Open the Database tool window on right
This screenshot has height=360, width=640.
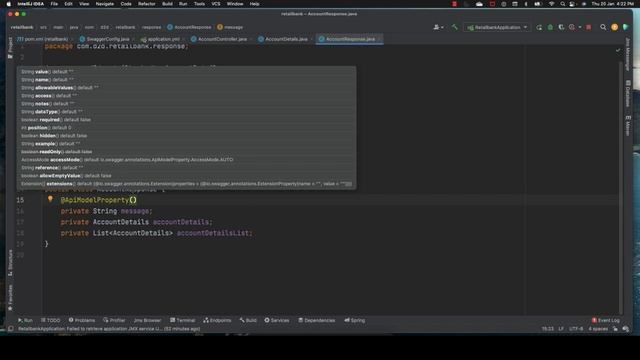628,93
